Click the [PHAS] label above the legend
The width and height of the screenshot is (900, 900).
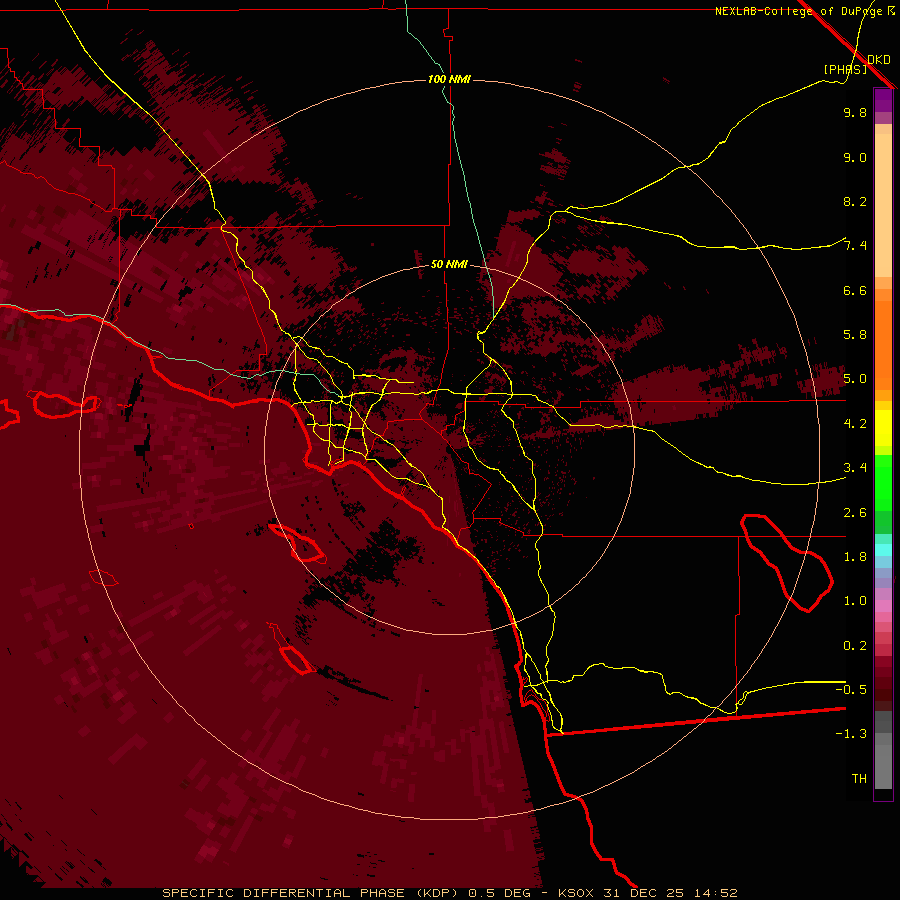coord(845,69)
